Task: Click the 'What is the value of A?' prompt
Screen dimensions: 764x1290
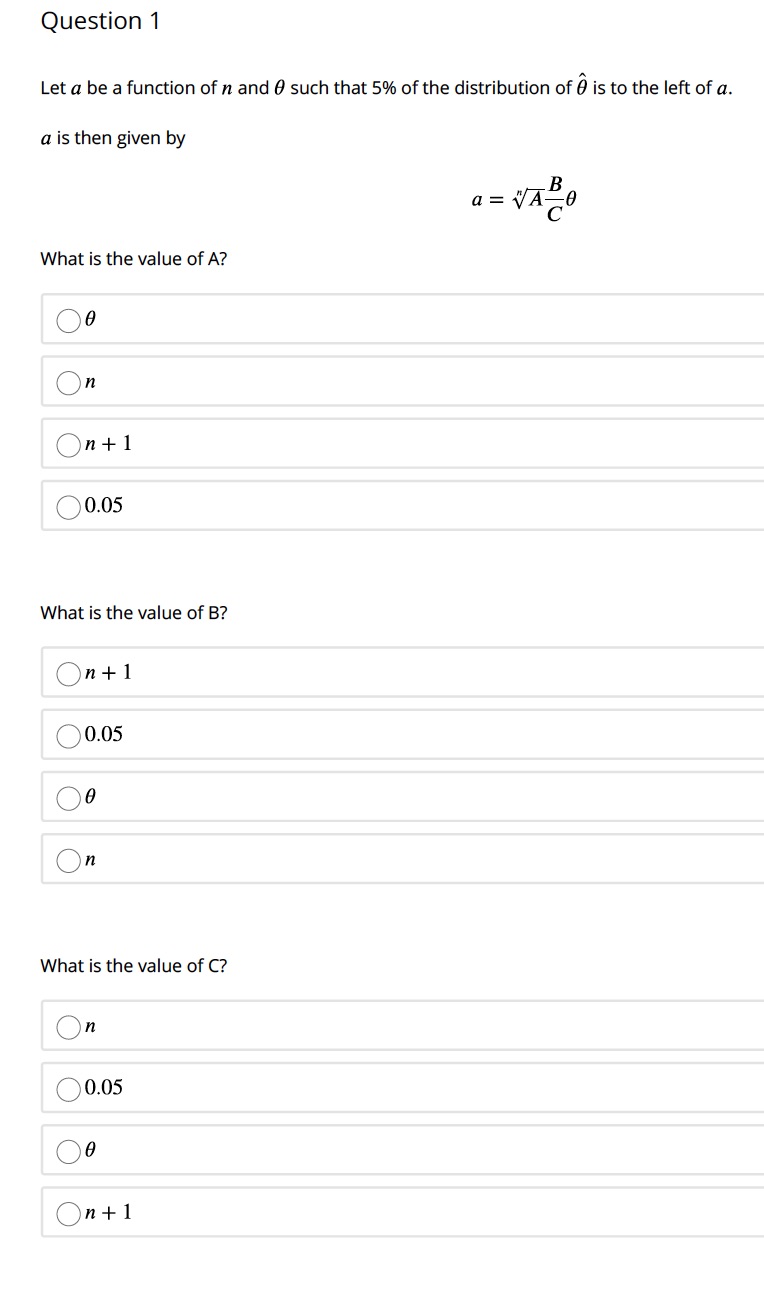Action: [133, 259]
